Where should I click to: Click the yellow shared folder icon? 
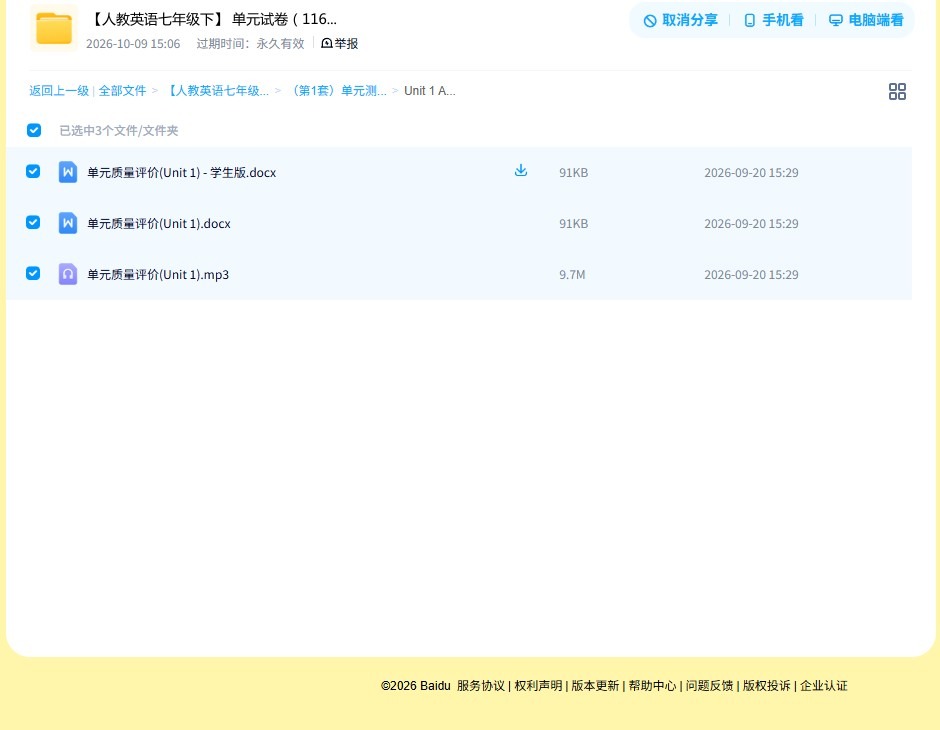pos(54,28)
